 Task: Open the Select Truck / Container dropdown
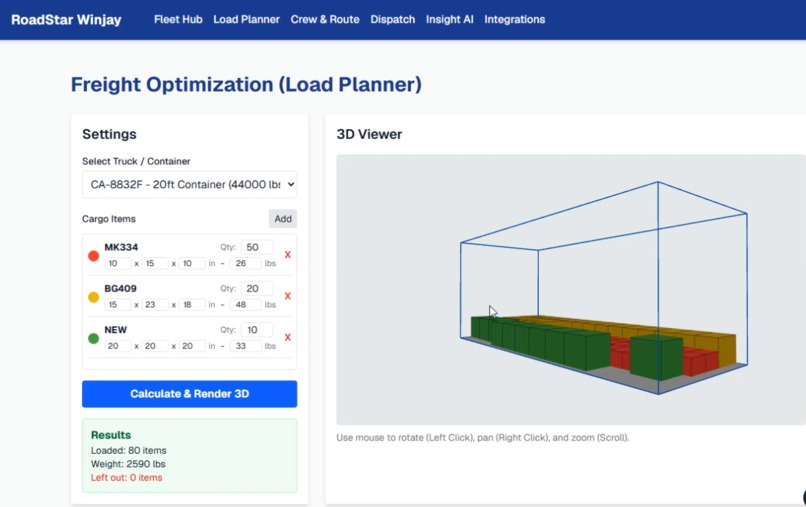tap(190, 184)
